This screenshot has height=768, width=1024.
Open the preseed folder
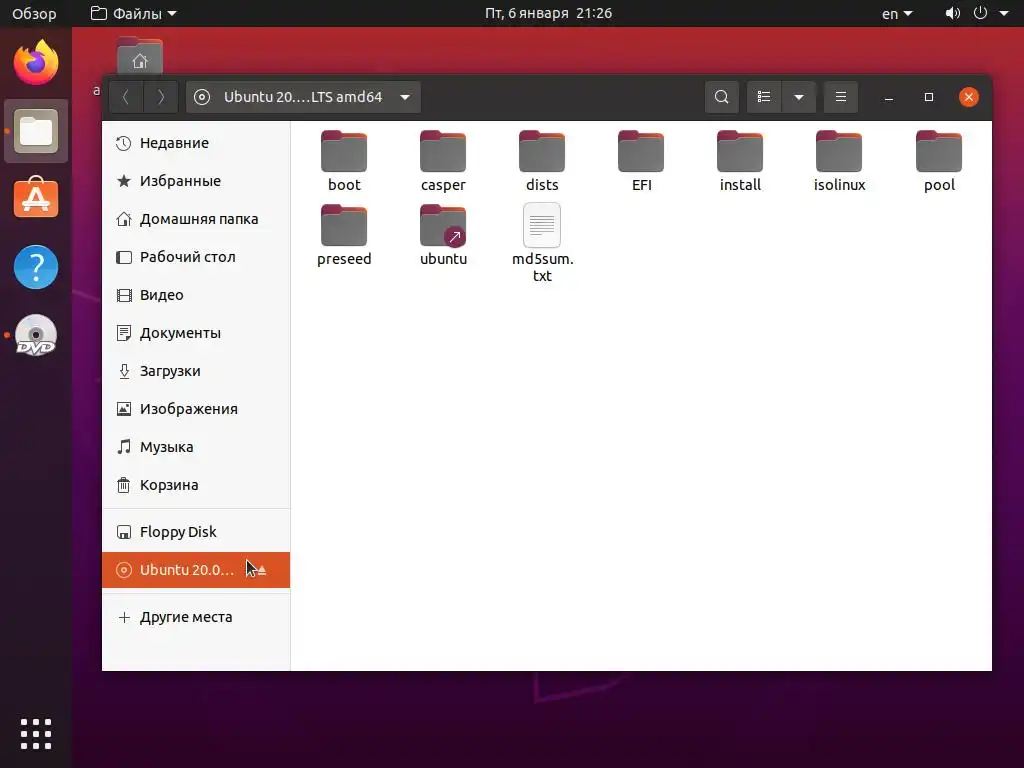coord(344,235)
